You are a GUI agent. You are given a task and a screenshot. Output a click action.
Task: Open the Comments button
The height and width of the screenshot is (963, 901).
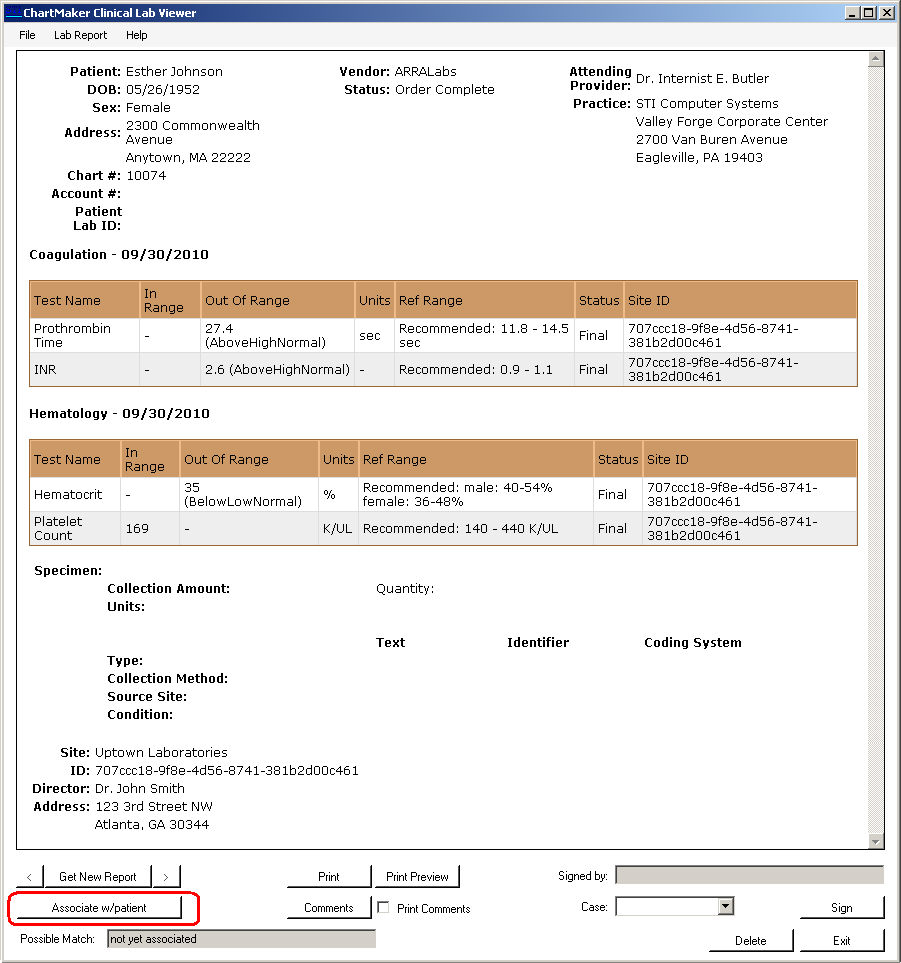pyautogui.click(x=329, y=908)
